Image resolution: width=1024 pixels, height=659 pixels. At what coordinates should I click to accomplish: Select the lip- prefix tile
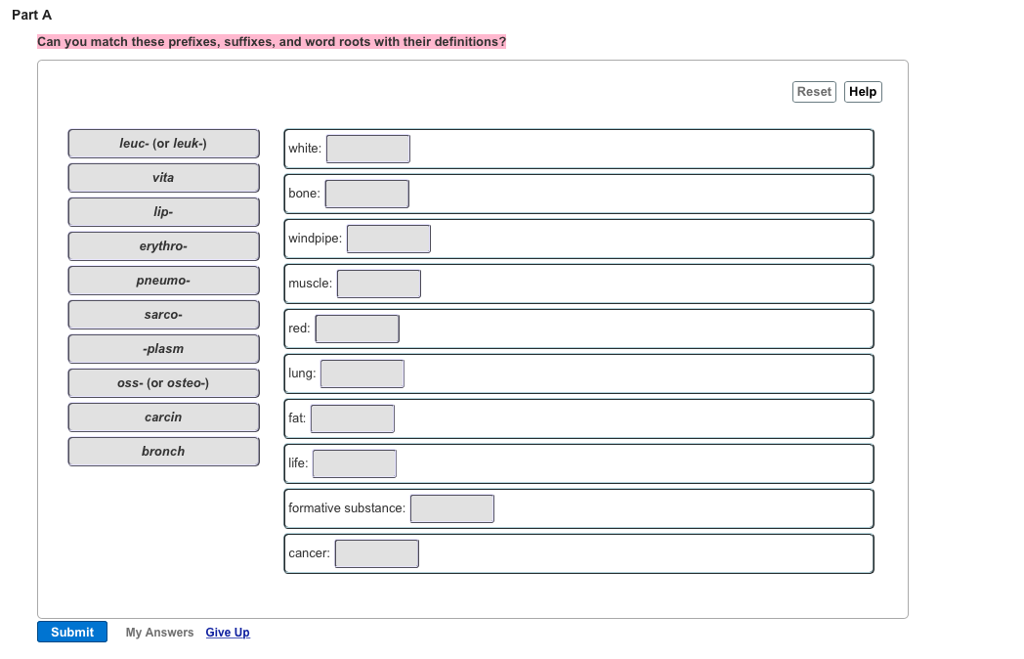click(x=163, y=211)
